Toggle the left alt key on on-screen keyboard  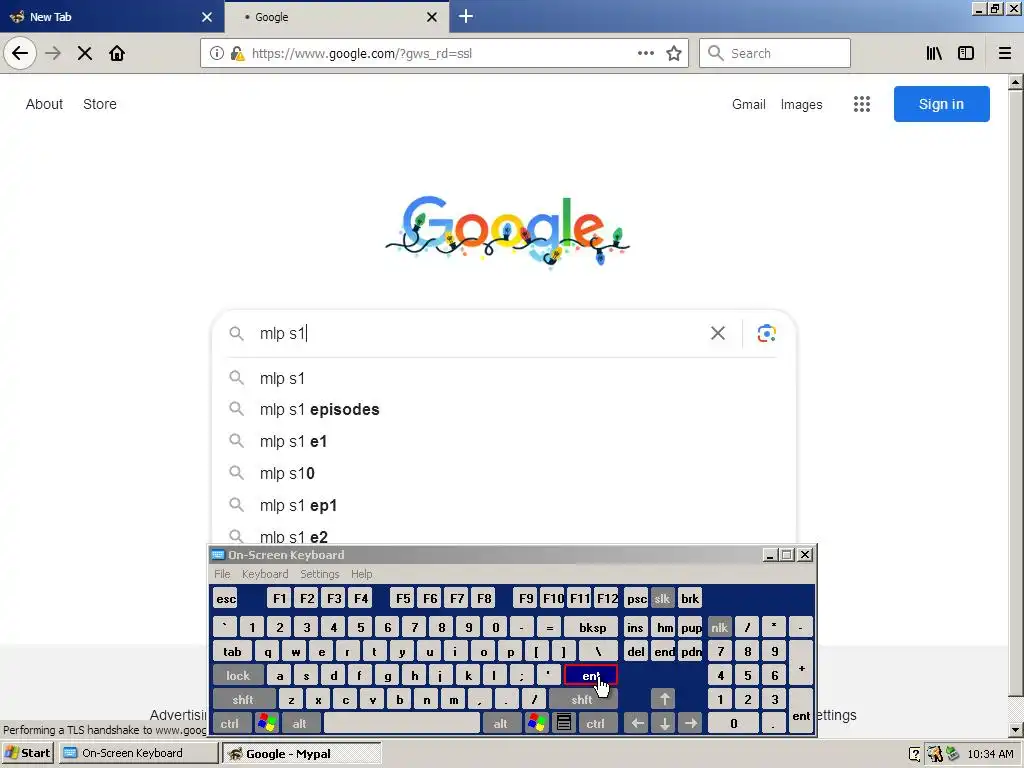(x=300, y=723)
